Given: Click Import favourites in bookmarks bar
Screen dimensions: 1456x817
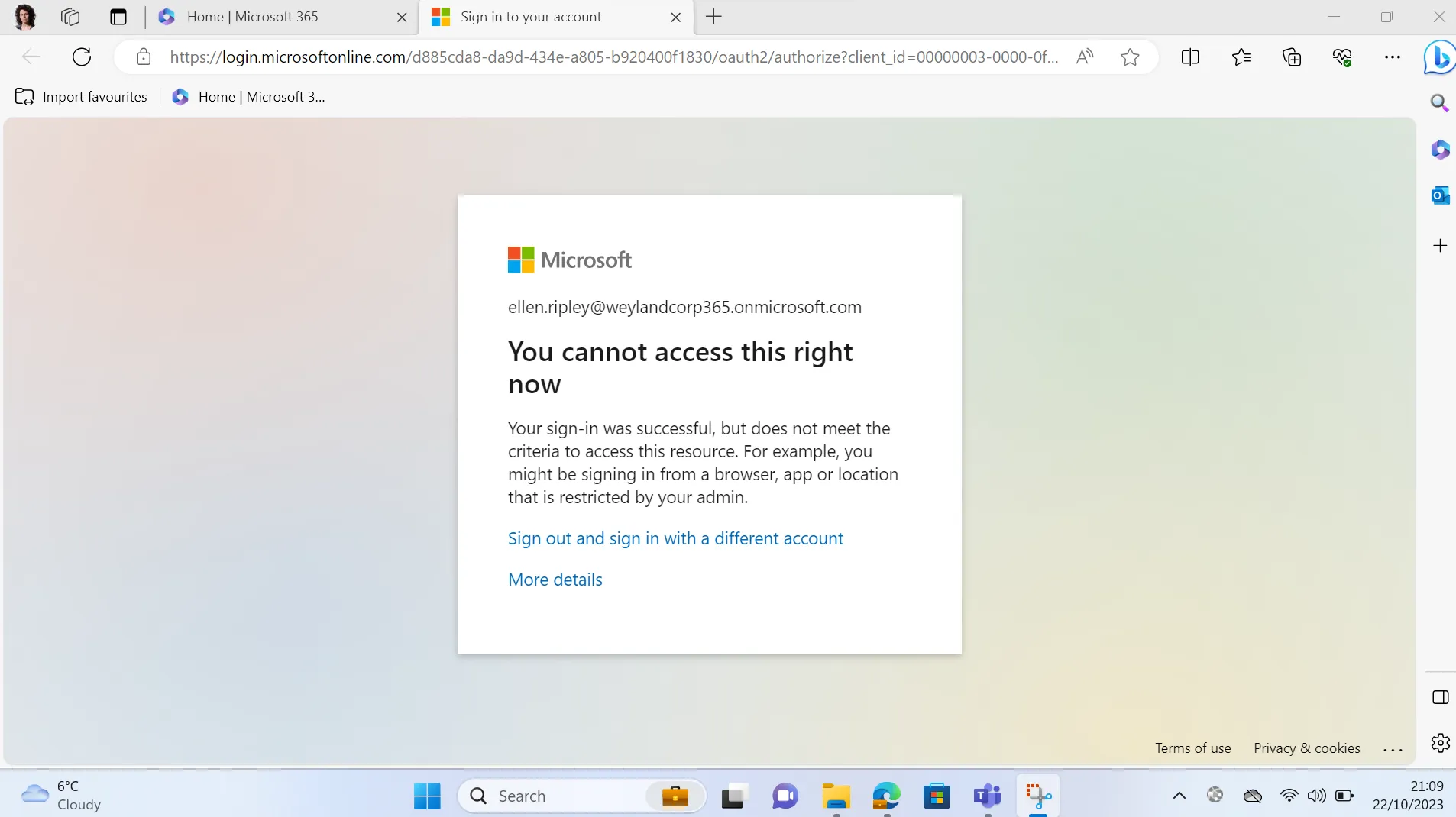Looking at the screenshot, I should (x=81, y=96).
